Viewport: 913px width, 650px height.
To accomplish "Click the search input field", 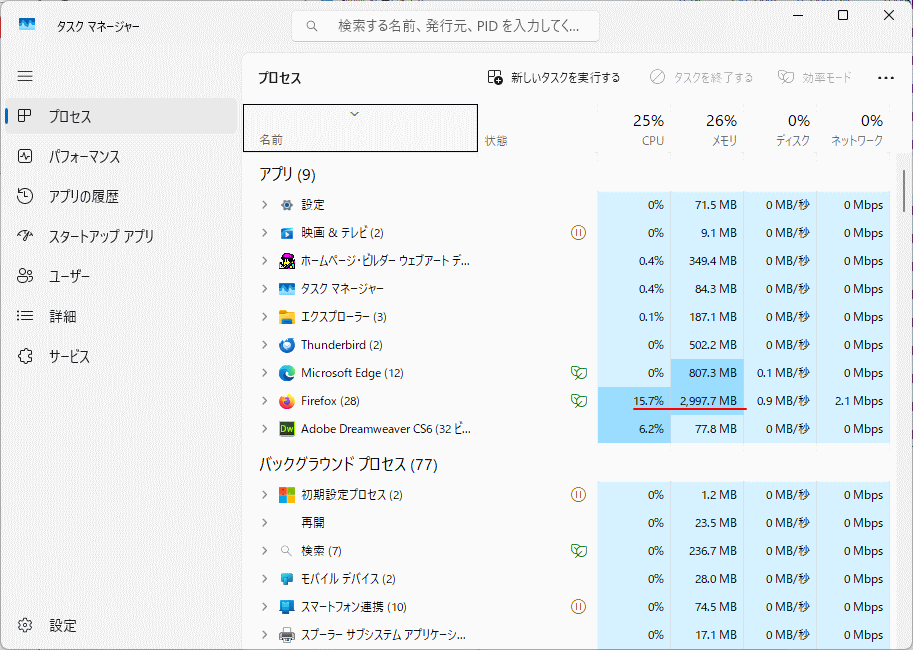I will [x=445, y=26].
